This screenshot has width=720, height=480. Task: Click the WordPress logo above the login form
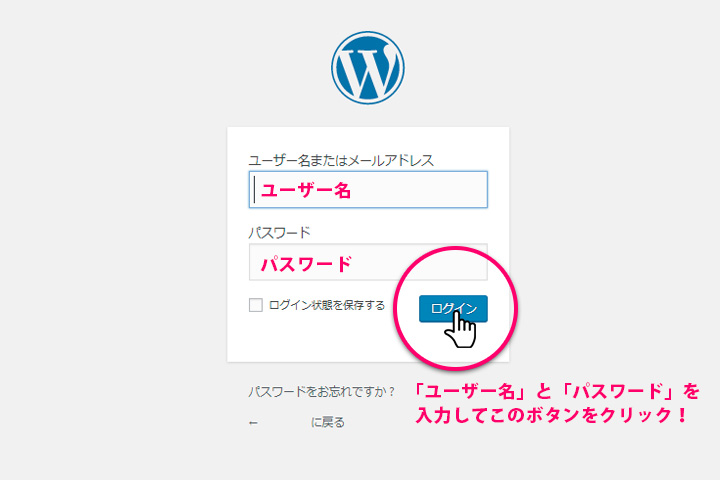point(368,68)
